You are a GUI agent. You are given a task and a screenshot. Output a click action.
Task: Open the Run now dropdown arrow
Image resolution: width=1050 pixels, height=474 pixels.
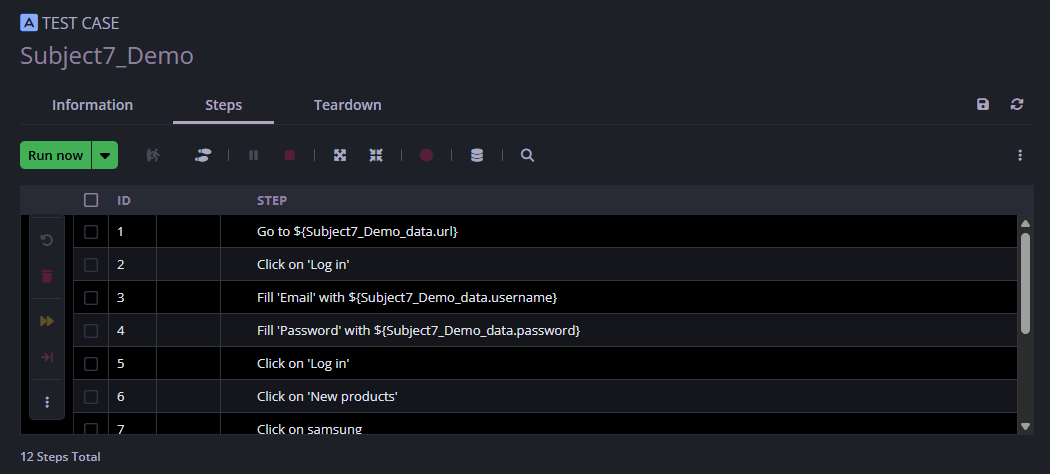coord(105,156)
